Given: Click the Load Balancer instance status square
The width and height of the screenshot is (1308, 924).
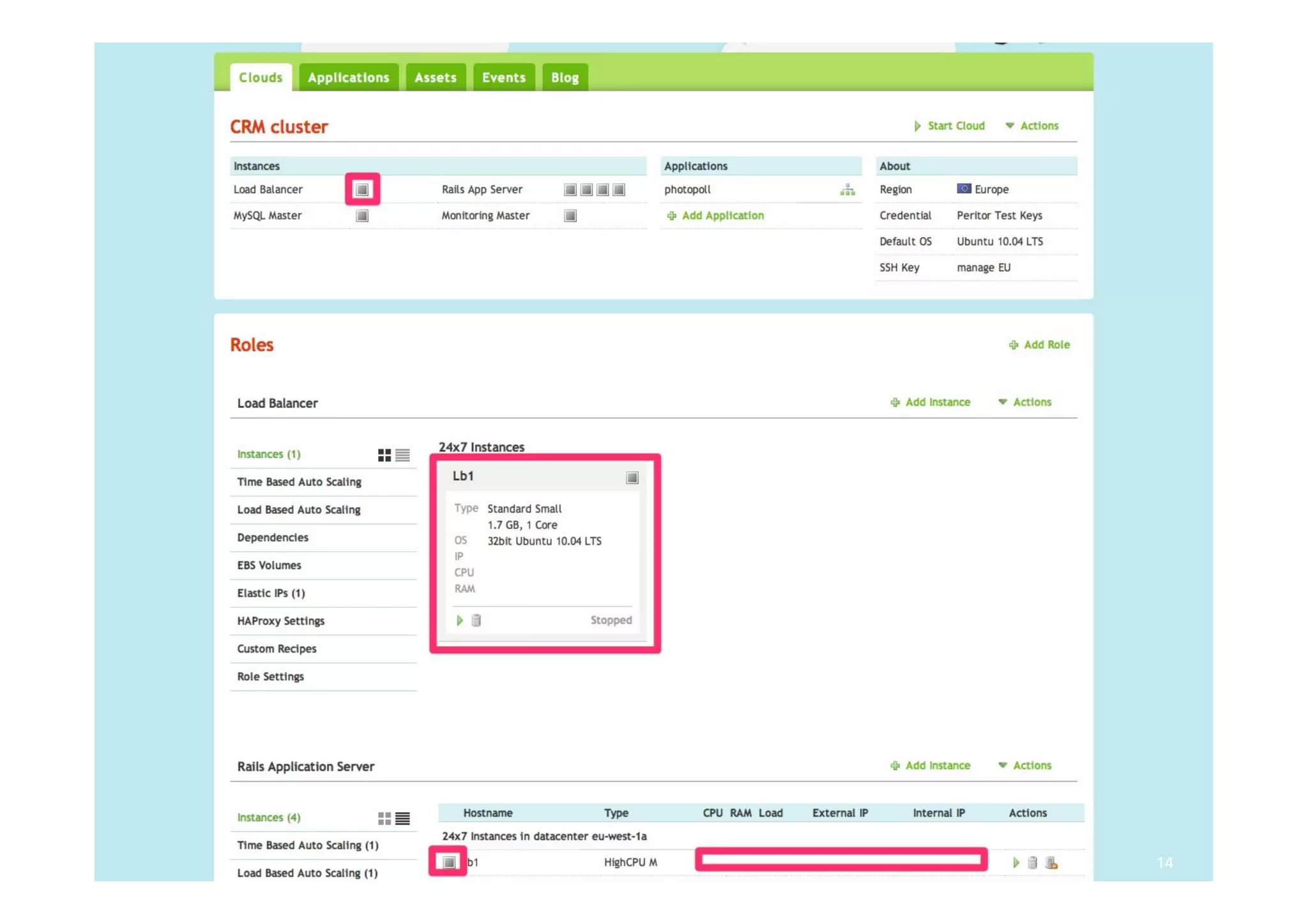Looking at the screenshot, I should [362, 190].
